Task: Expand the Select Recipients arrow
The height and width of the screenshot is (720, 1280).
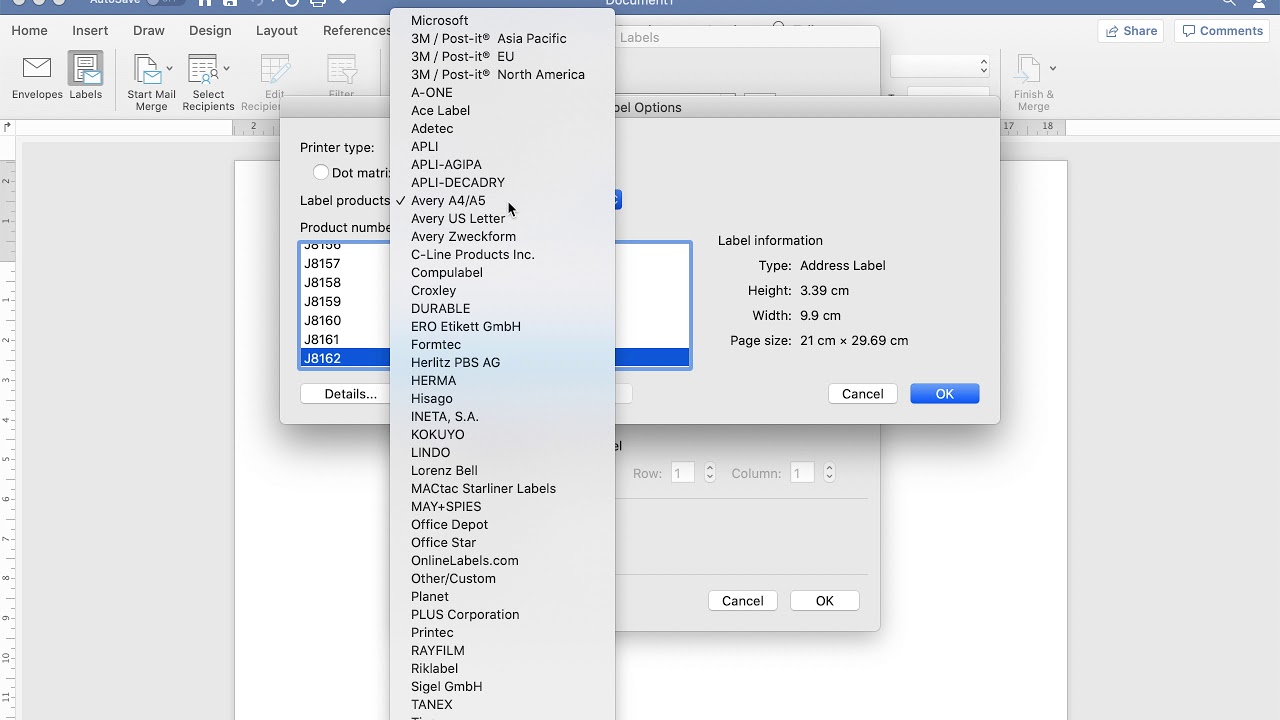Action: (227, 68)
